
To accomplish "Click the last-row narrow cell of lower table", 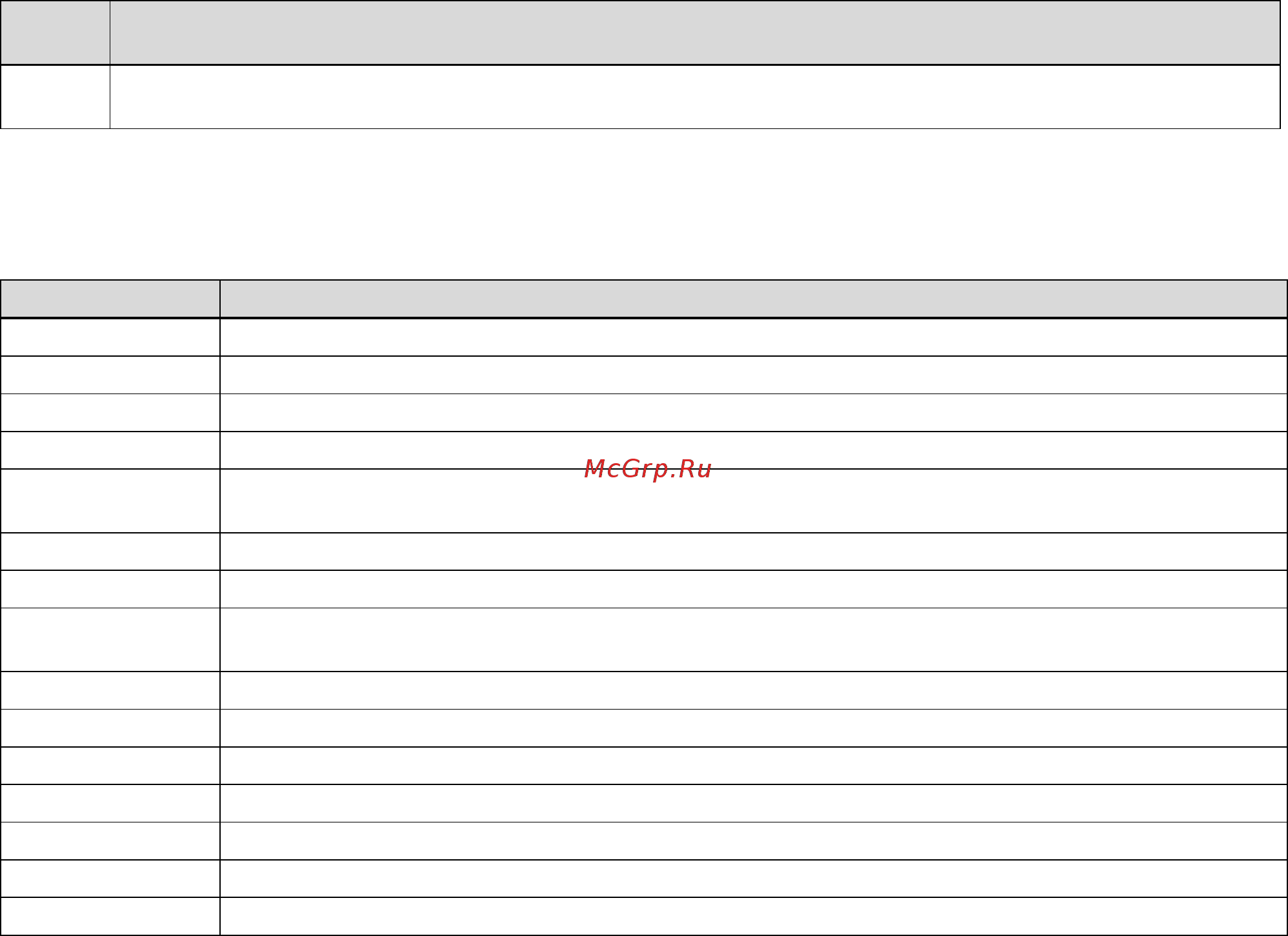I will (110, 916).
